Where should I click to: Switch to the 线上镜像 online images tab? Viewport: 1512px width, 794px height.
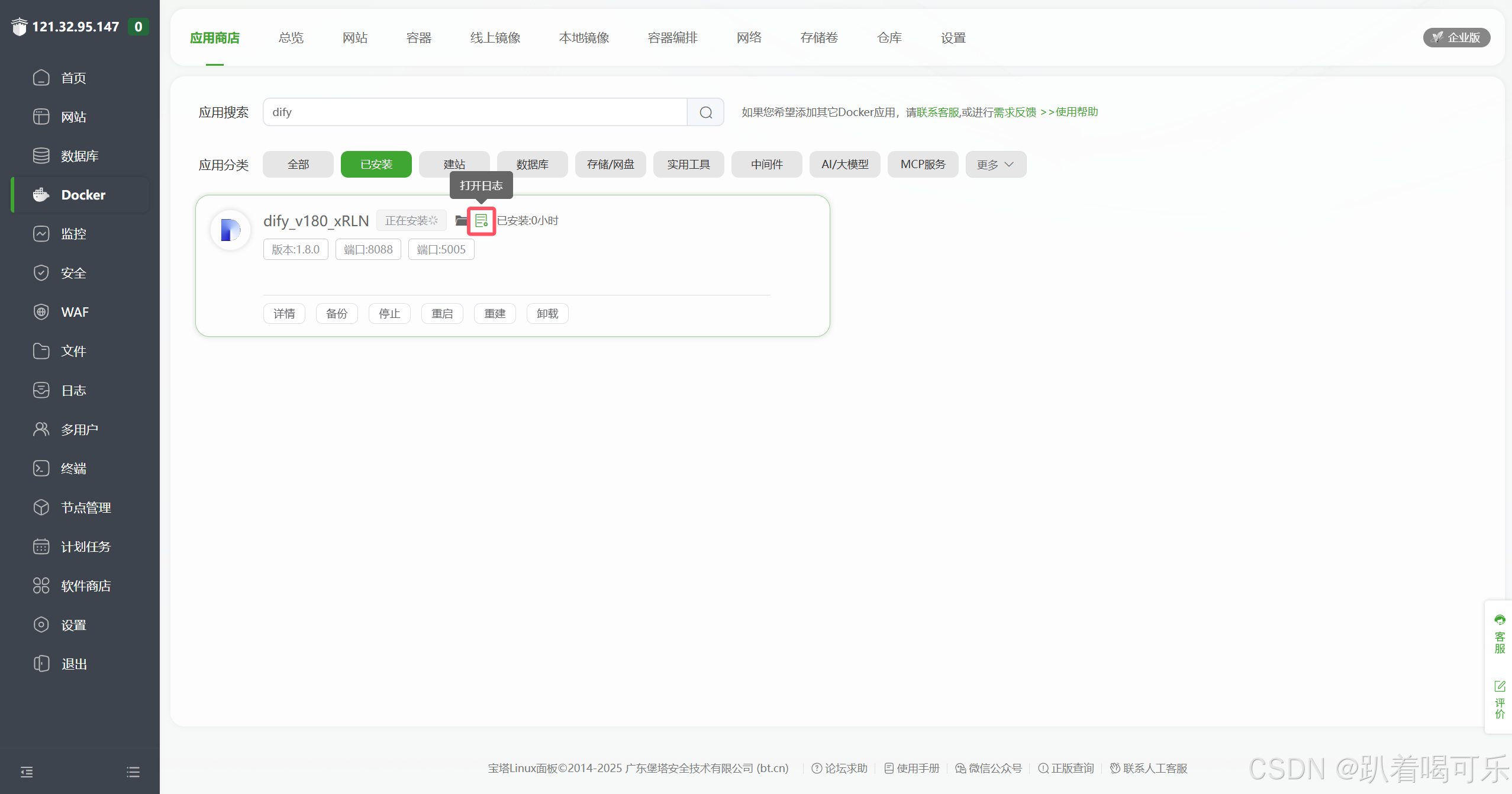[x=495, y=38]
